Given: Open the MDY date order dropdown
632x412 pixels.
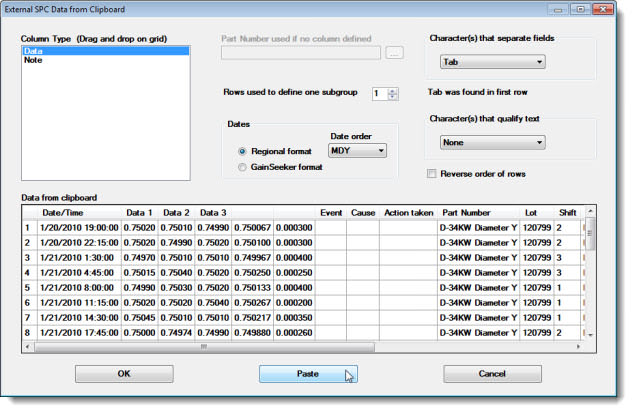Looking at the screenshot, I should click(357, 150).
